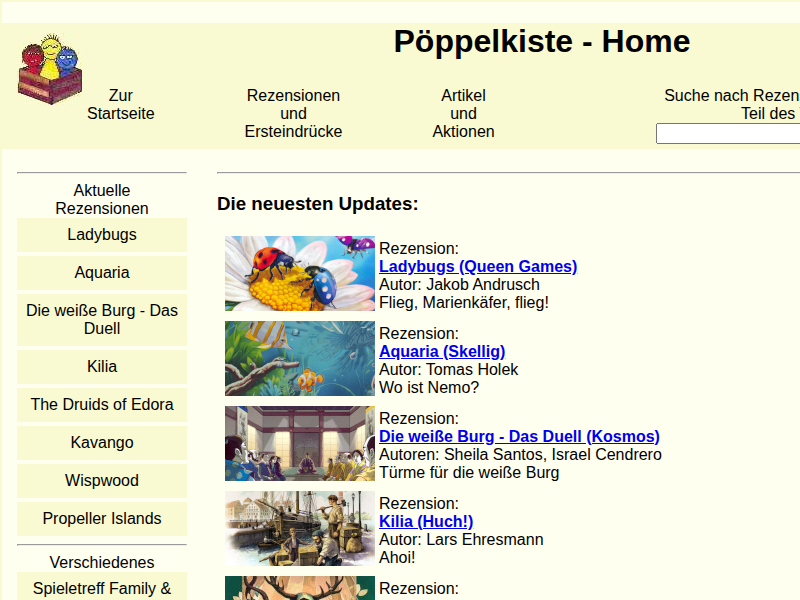This screenshot has width=800, height=600.
Task: Click the Kilia harbor thumbnail image
Action: [x=300, y=529]
